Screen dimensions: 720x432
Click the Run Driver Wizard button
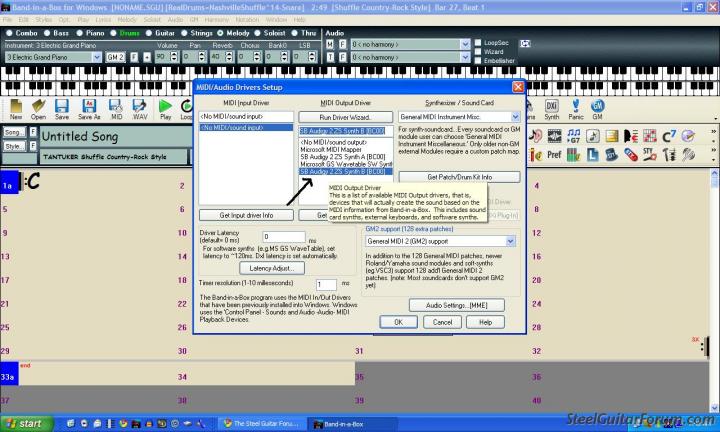[346, 117]
